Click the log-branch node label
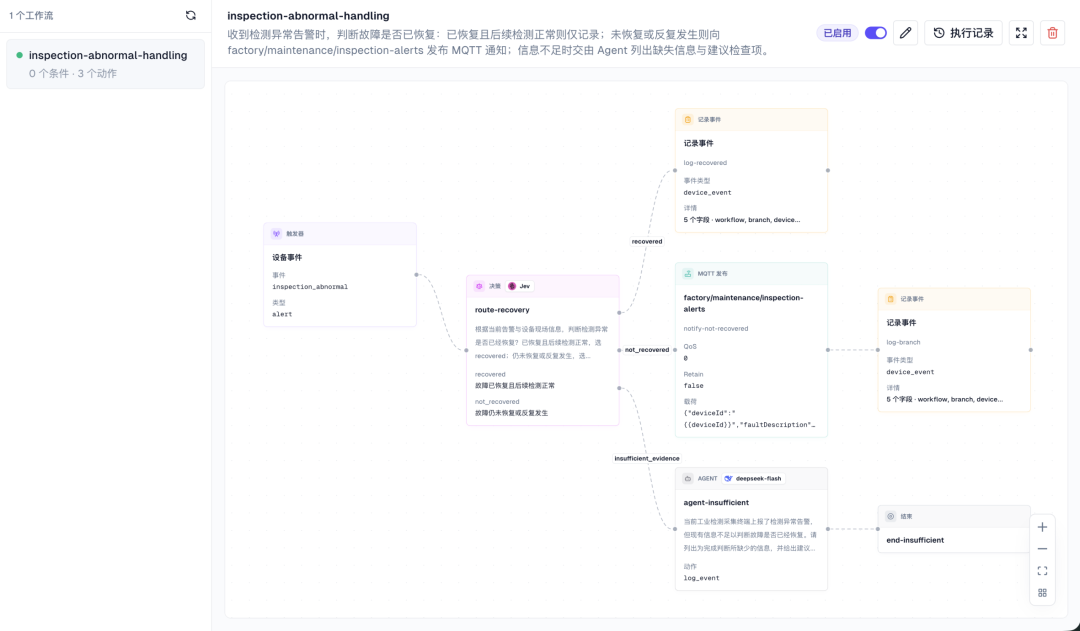Image resolution: width=1080 pixels, height=631 pixels. [x=904, y=342]
